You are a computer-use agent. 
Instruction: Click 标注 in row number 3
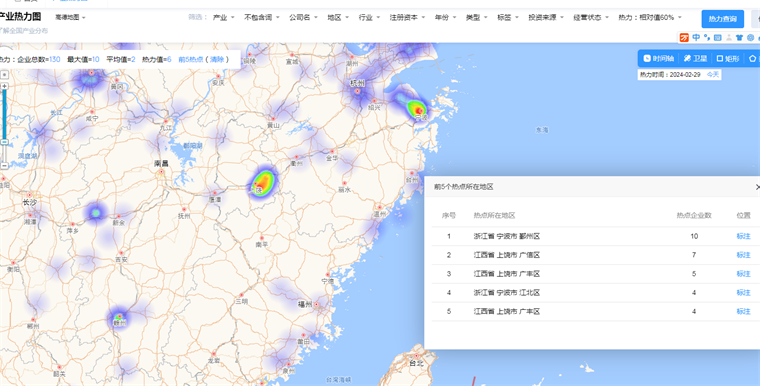click(x=743, y=274)
